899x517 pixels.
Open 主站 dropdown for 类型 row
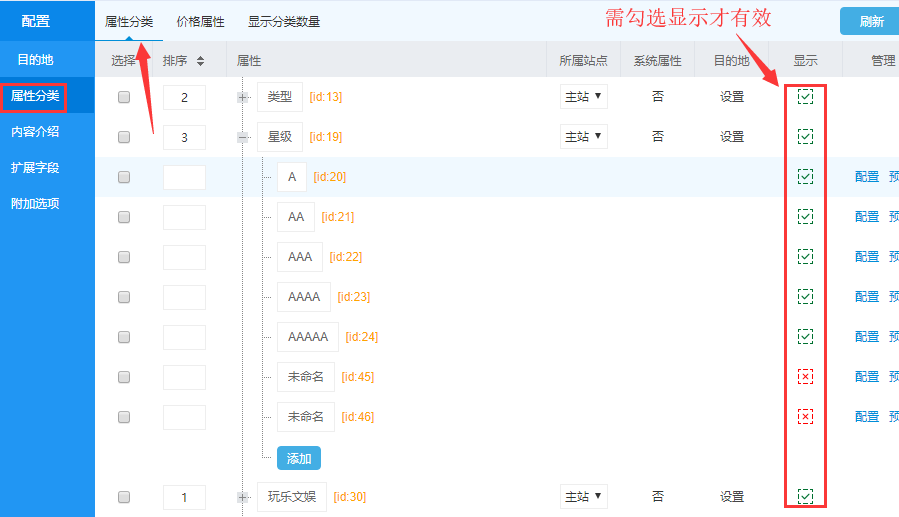583,97
